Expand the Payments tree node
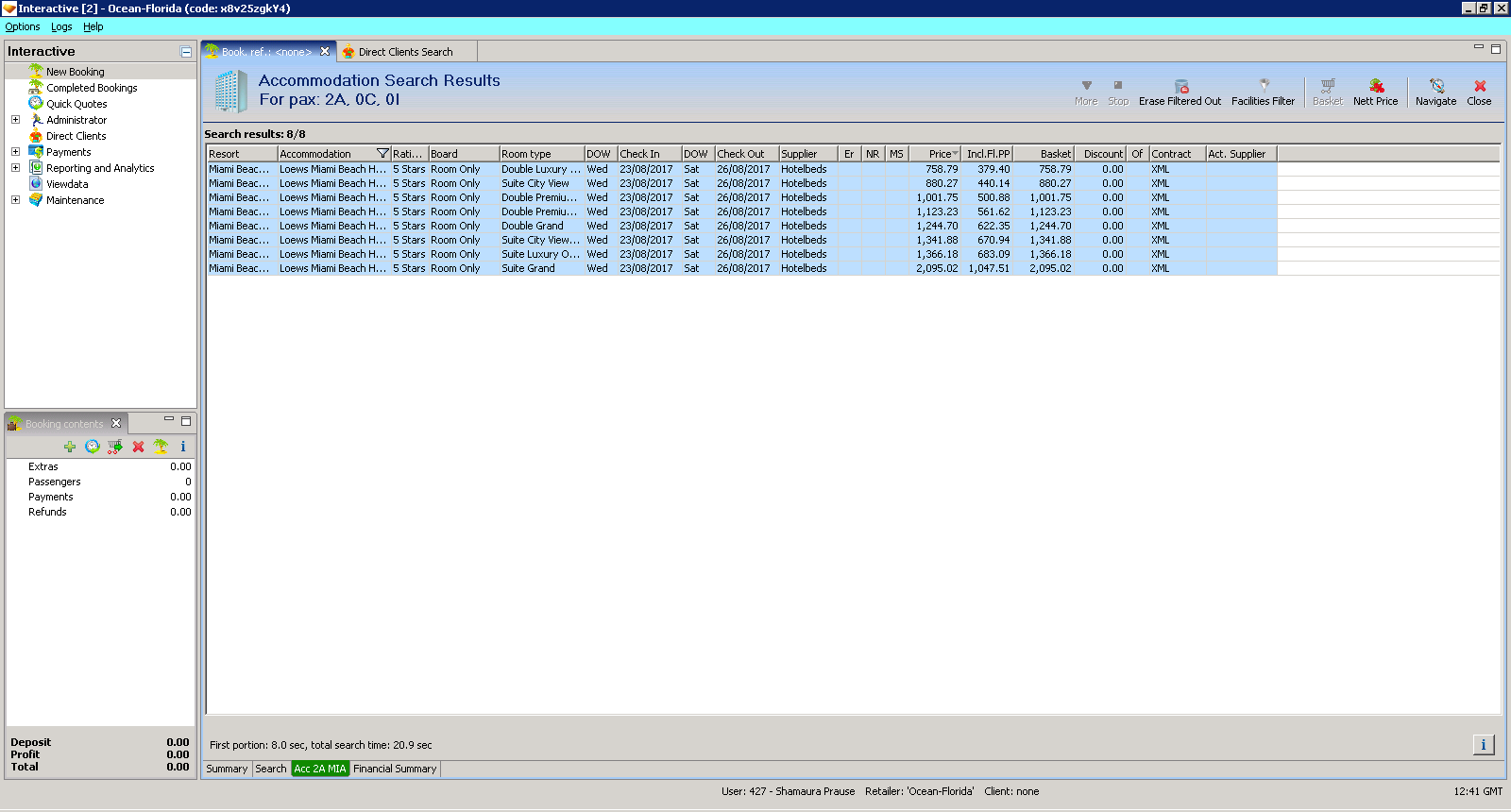The height and width of the screenshot is (812, 1511). click(15, 152)
